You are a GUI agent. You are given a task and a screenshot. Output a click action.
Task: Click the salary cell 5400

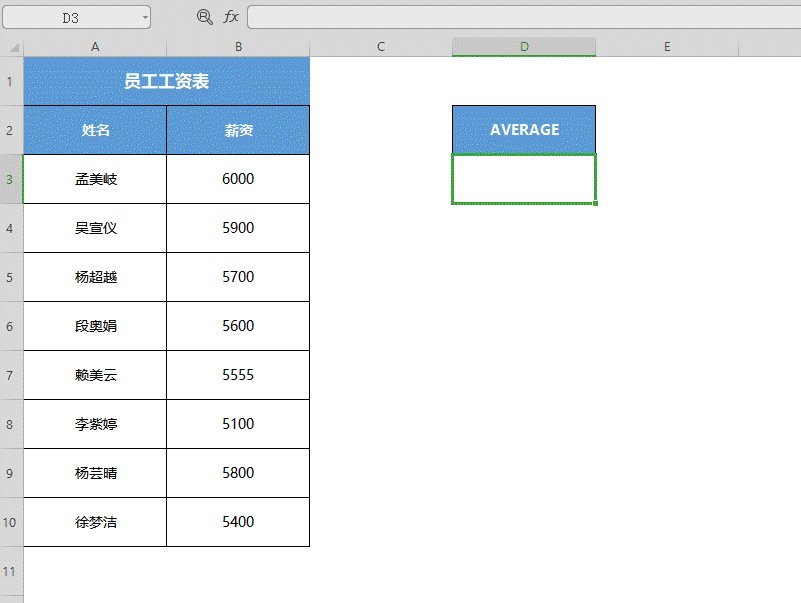point(238,523)
